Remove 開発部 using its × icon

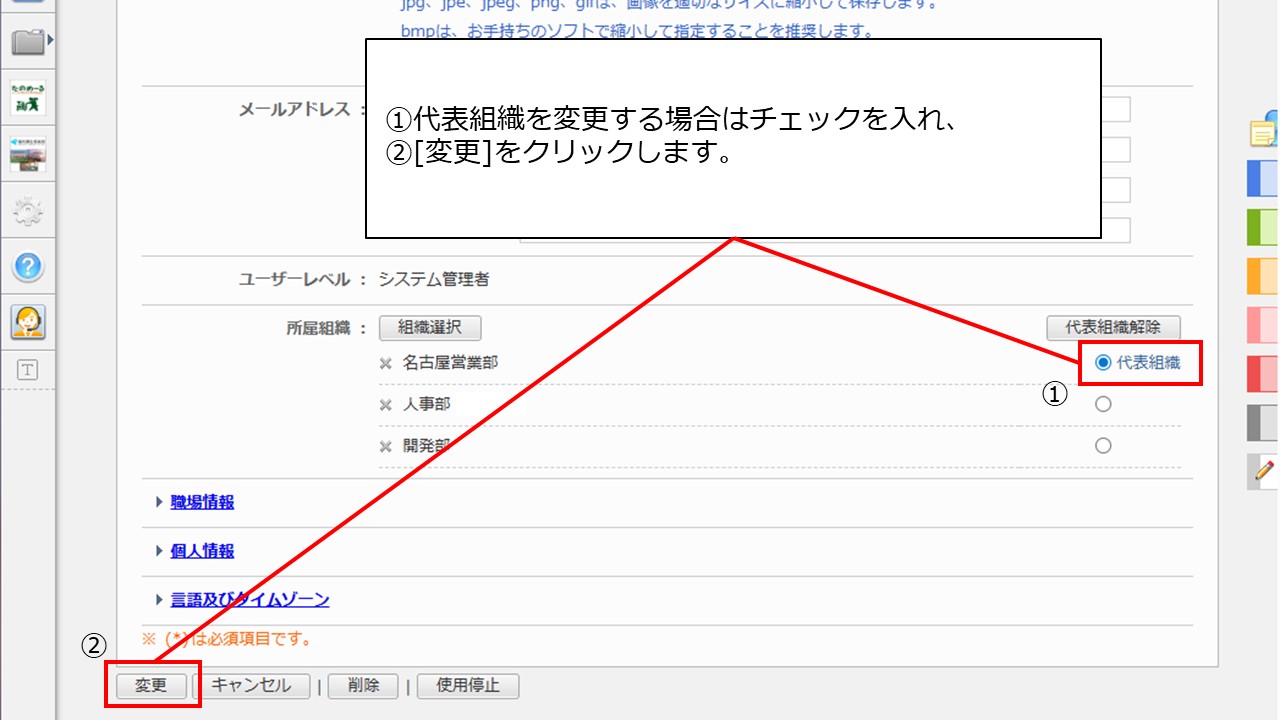click(385, 446)
